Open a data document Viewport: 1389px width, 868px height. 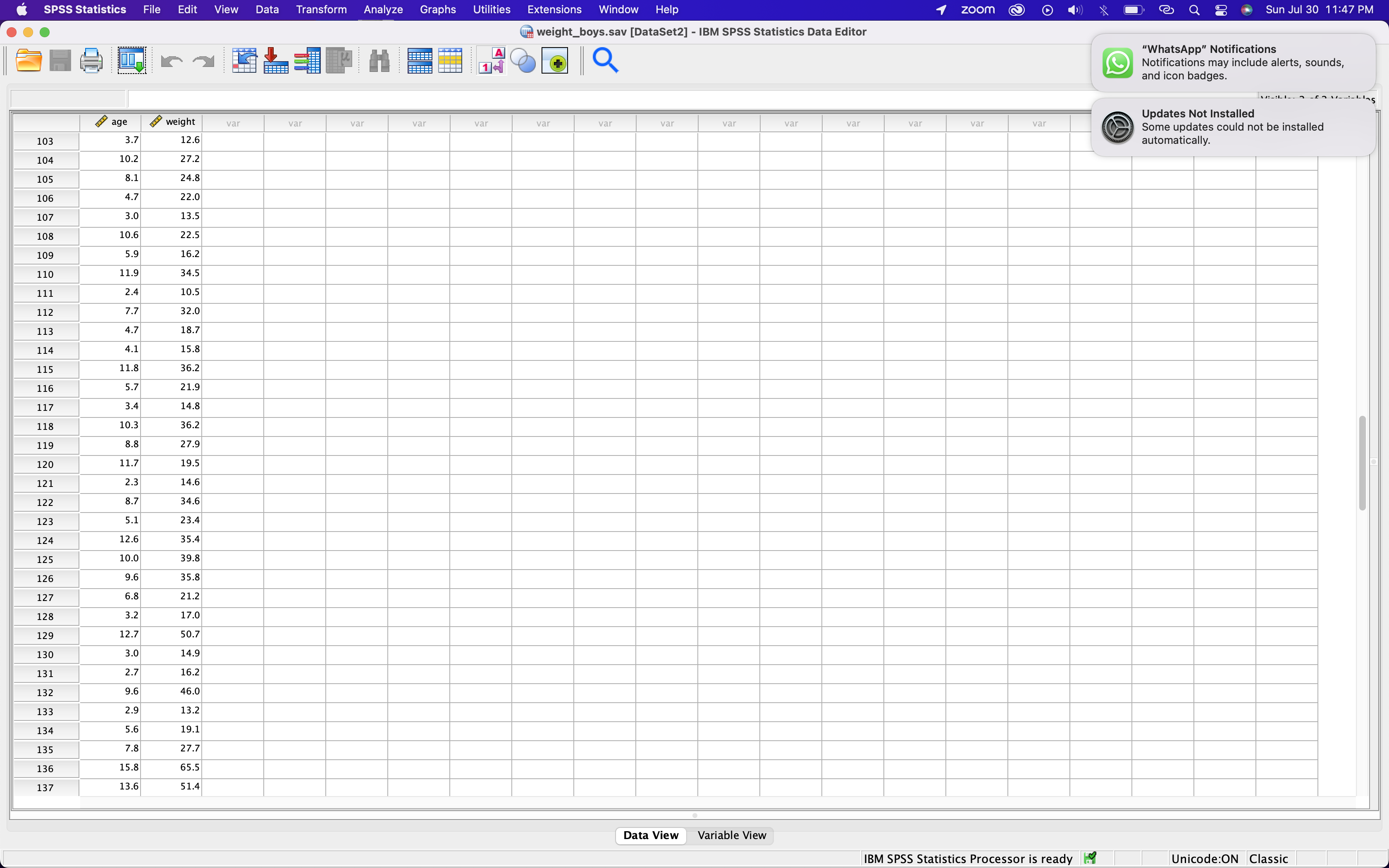[x=29, y=60]
